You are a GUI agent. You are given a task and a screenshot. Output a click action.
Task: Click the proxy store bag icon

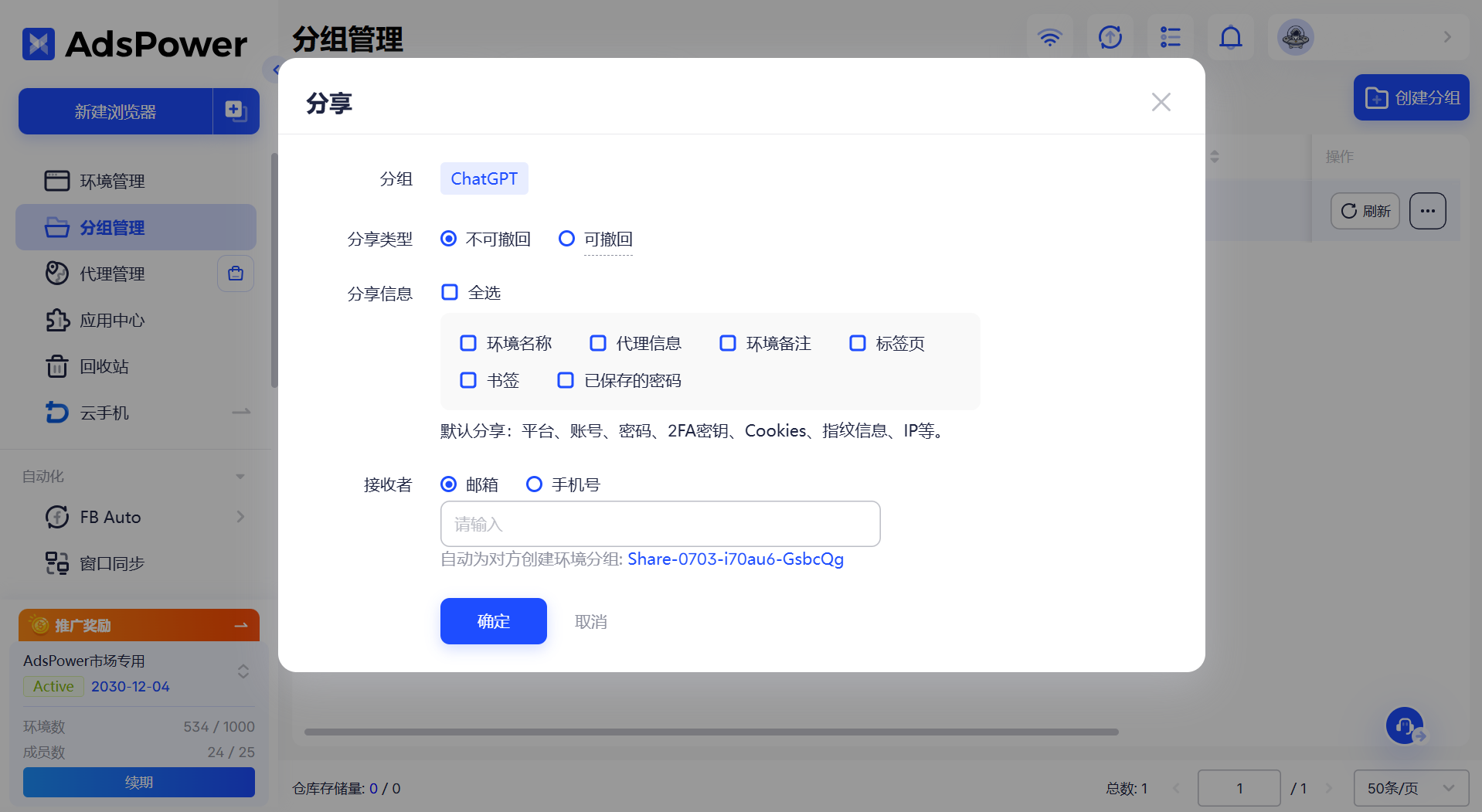tap(236, 273)
